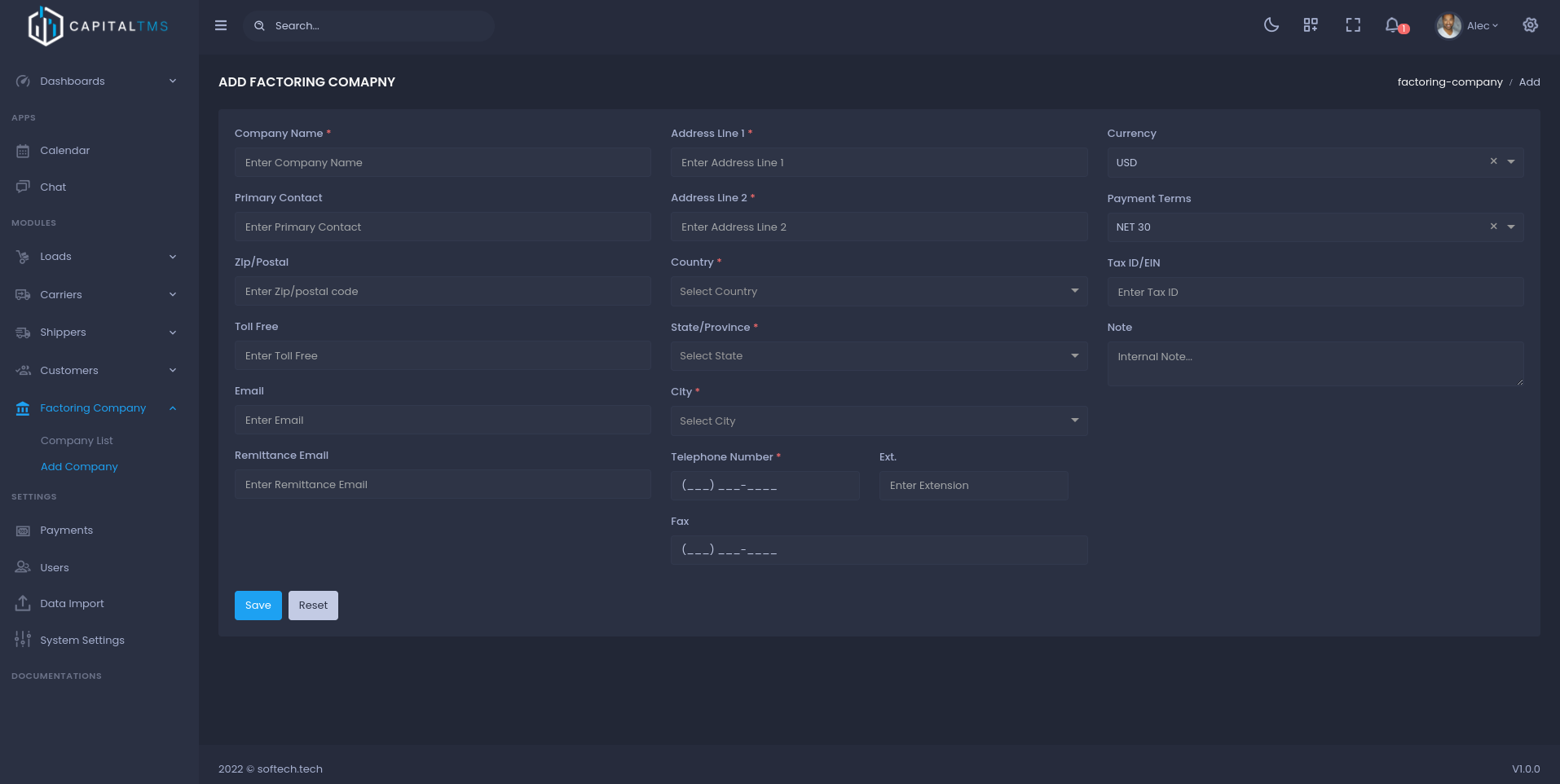Clear the USD currency selection
The width and height of the screenshot is (1560, 784).
pyautogui.click(x=1493, y=161)
